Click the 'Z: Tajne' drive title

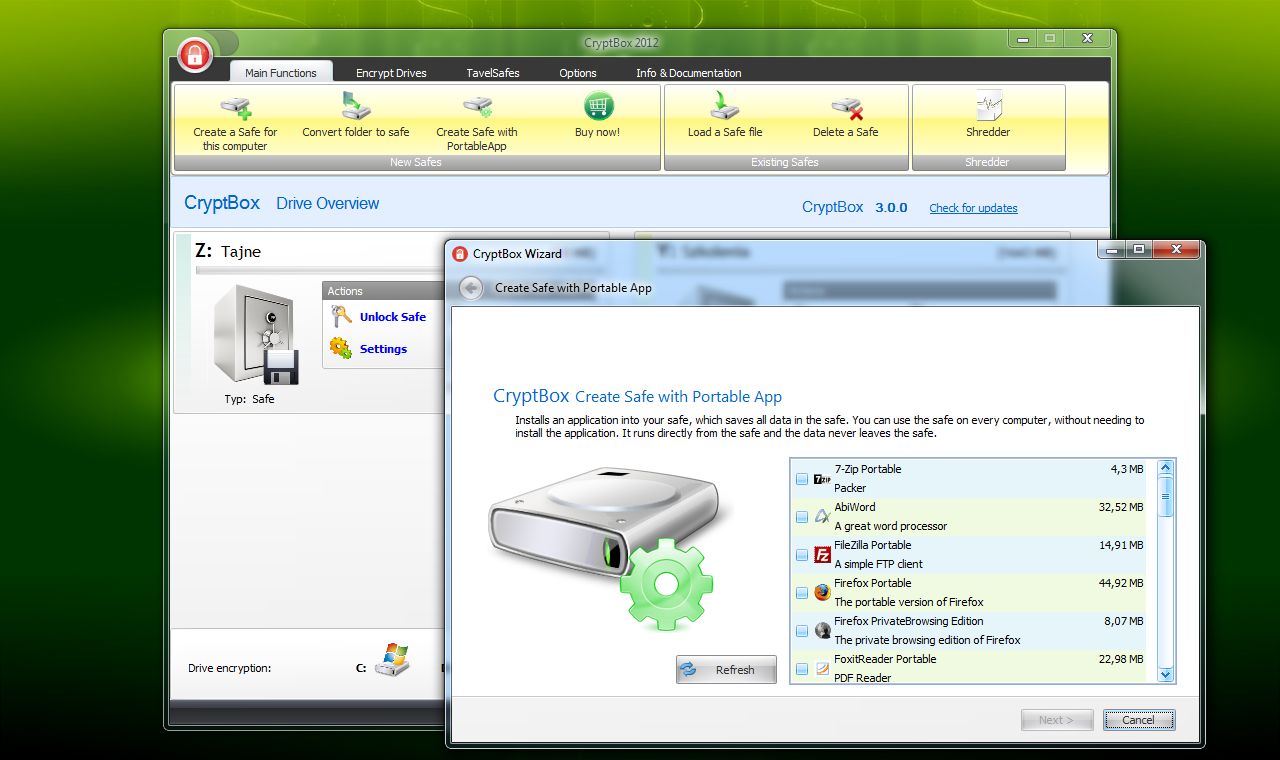(x=228, y=251)
